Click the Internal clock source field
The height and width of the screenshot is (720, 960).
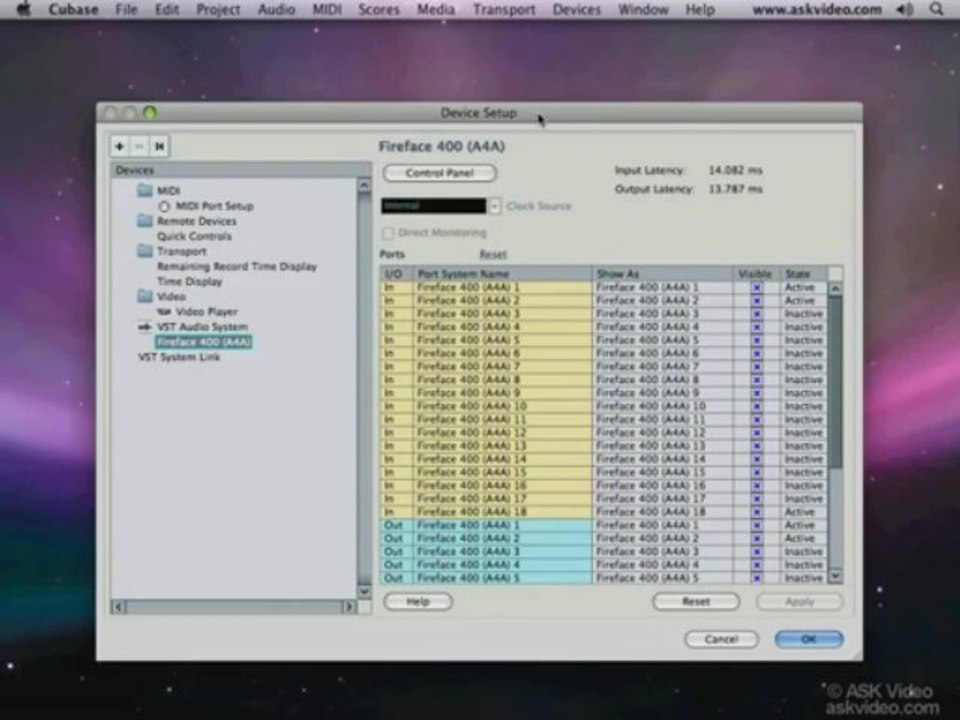[x=433, y=206]
